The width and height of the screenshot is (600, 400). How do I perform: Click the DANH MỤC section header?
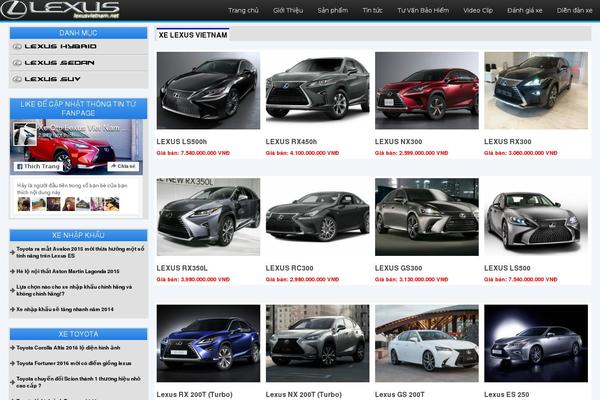78,33
